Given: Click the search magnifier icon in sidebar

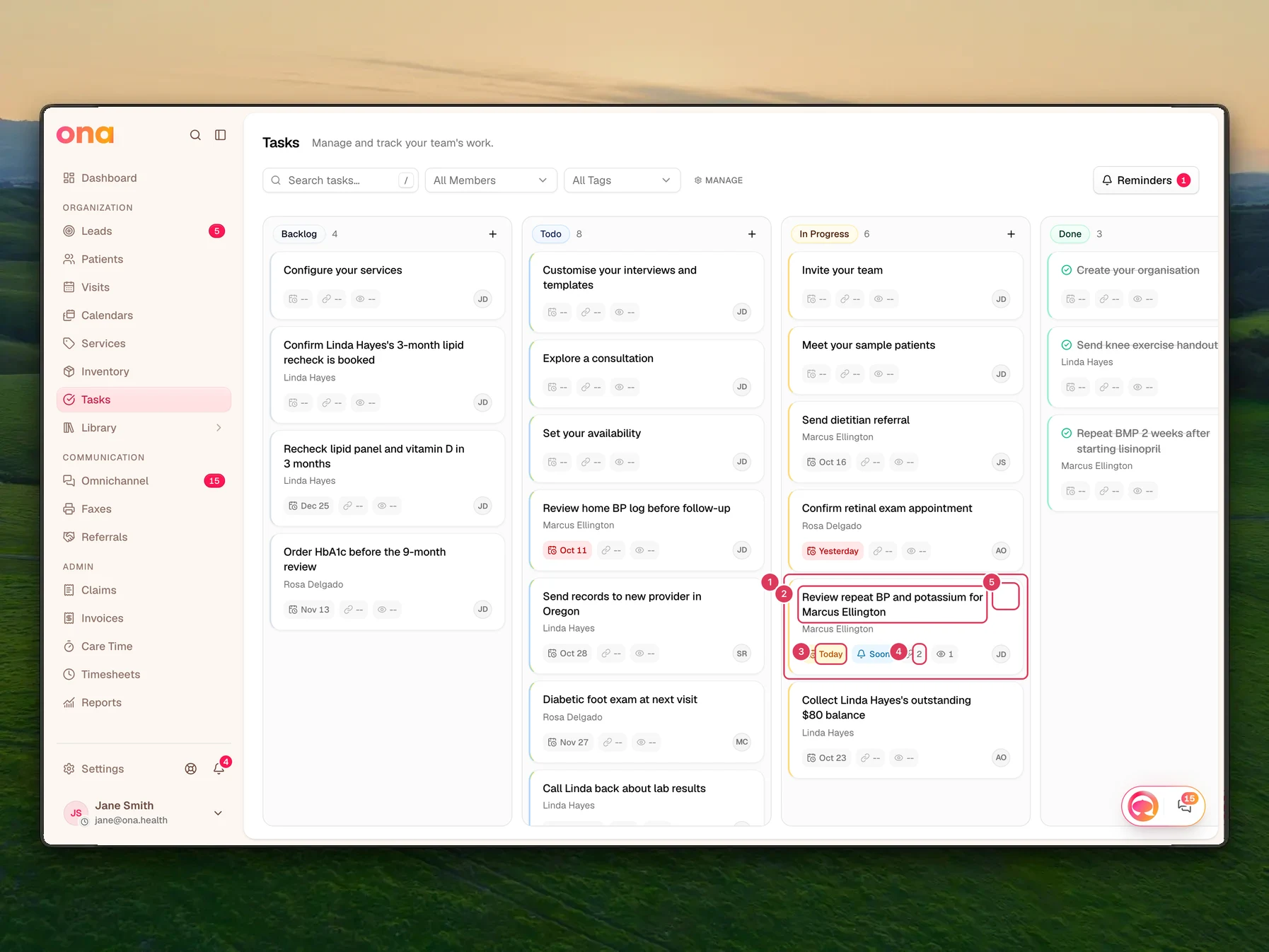Looking at the screenshot, I should coord(195,135).
